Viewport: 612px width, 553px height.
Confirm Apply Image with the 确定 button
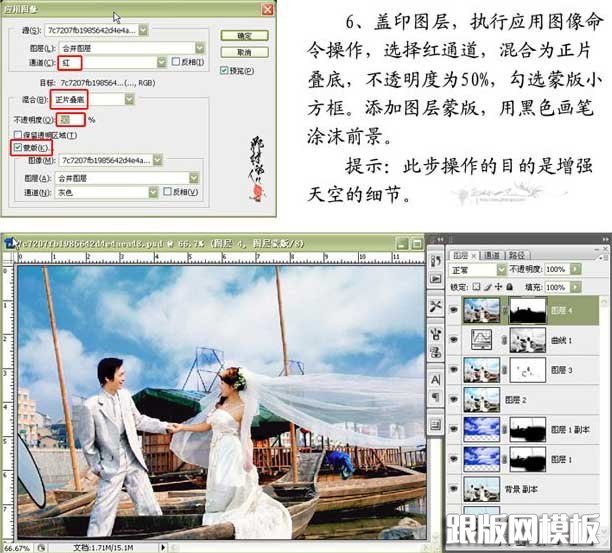pos(244,36)
